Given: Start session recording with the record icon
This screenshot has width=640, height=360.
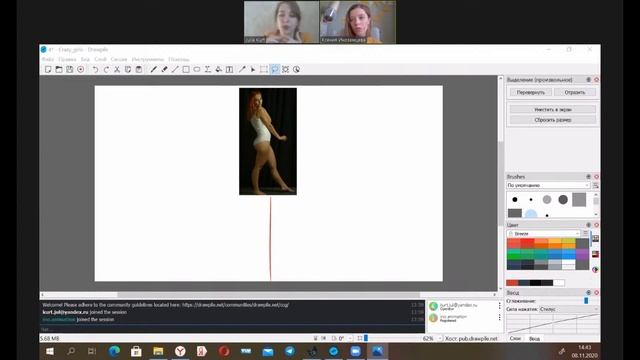Looking at the screenshot, I should (81, 69).
